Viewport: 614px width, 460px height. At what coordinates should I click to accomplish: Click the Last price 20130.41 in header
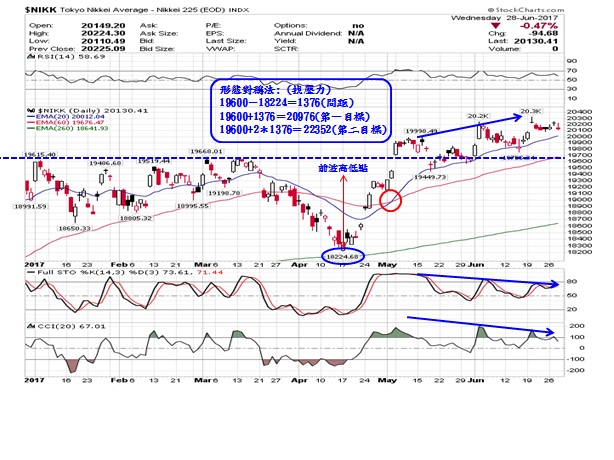pyautogui.click(x=536, y=41)
